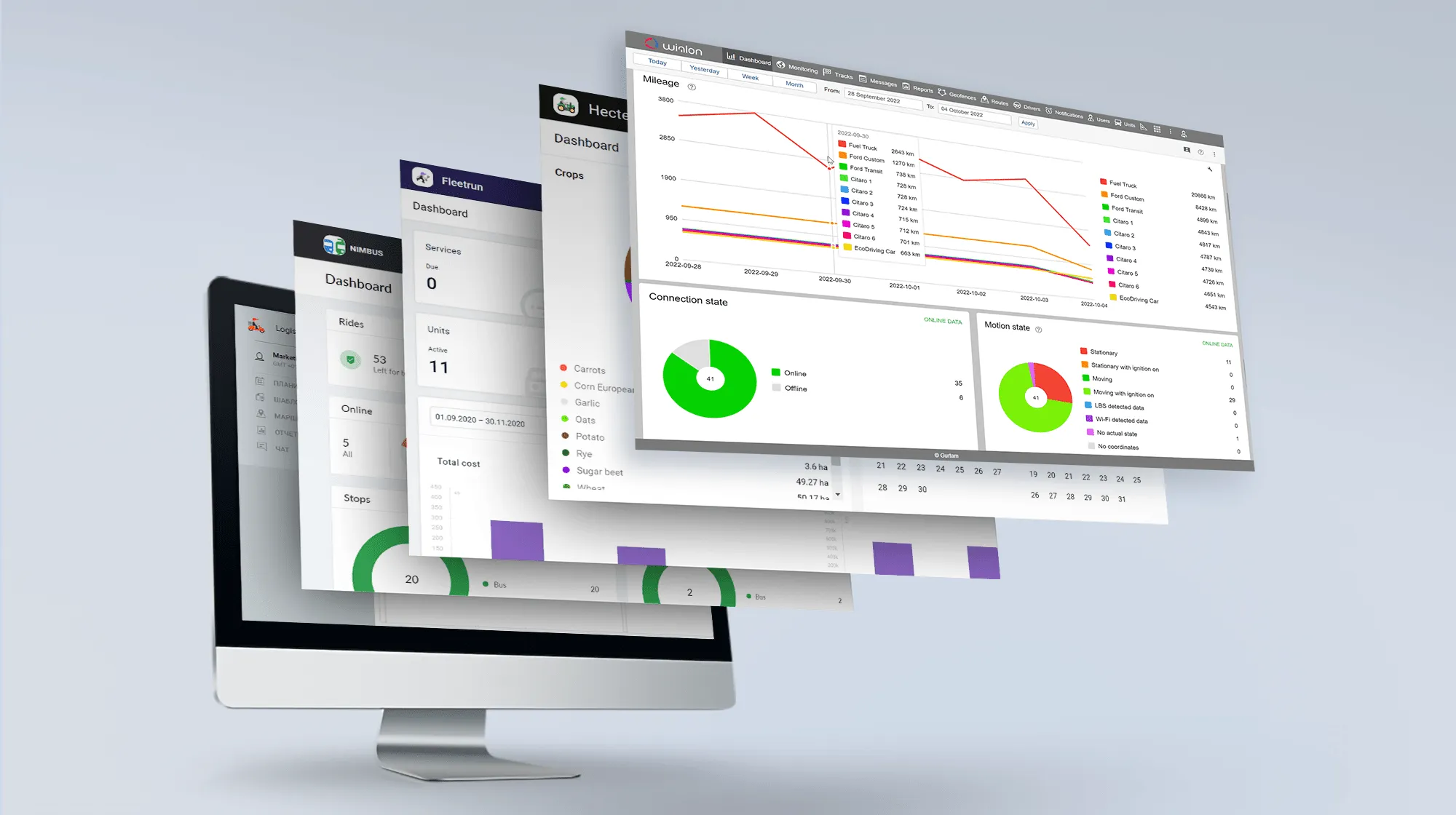The height and width of the screenshot is (815, 1456).
Task: Open the Month filter tab dropdown
Action: click(795, 85)
